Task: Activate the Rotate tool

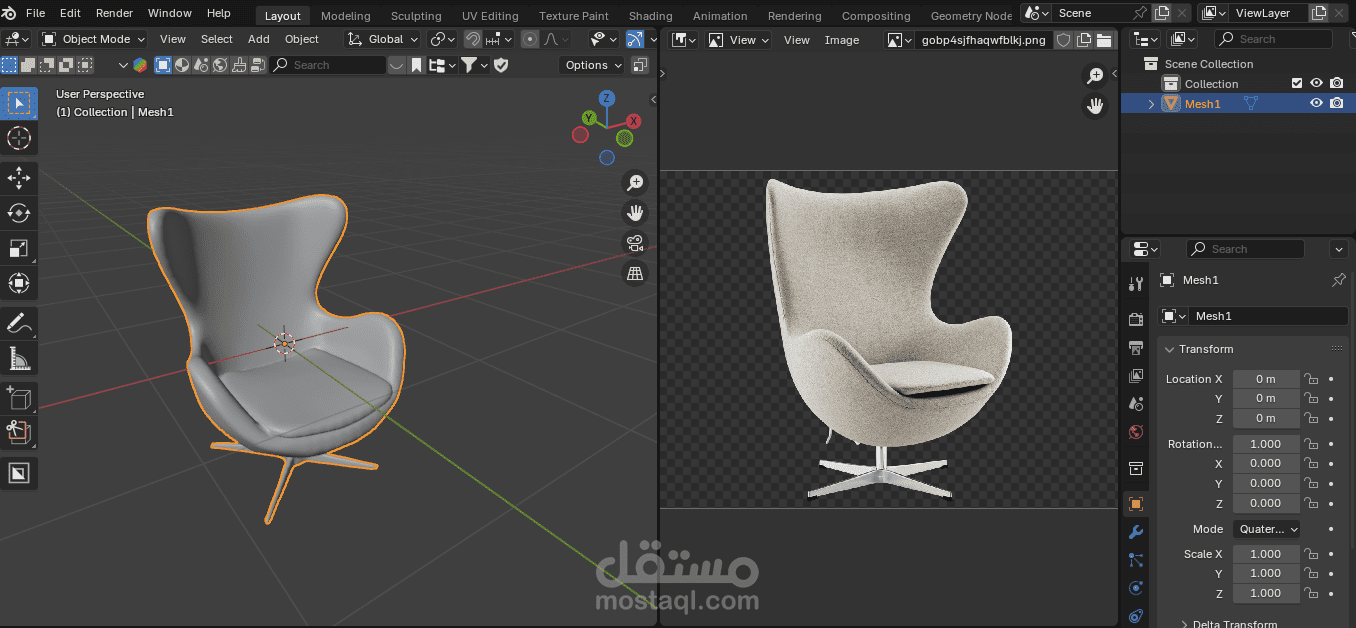Action: tap(19, 213)
